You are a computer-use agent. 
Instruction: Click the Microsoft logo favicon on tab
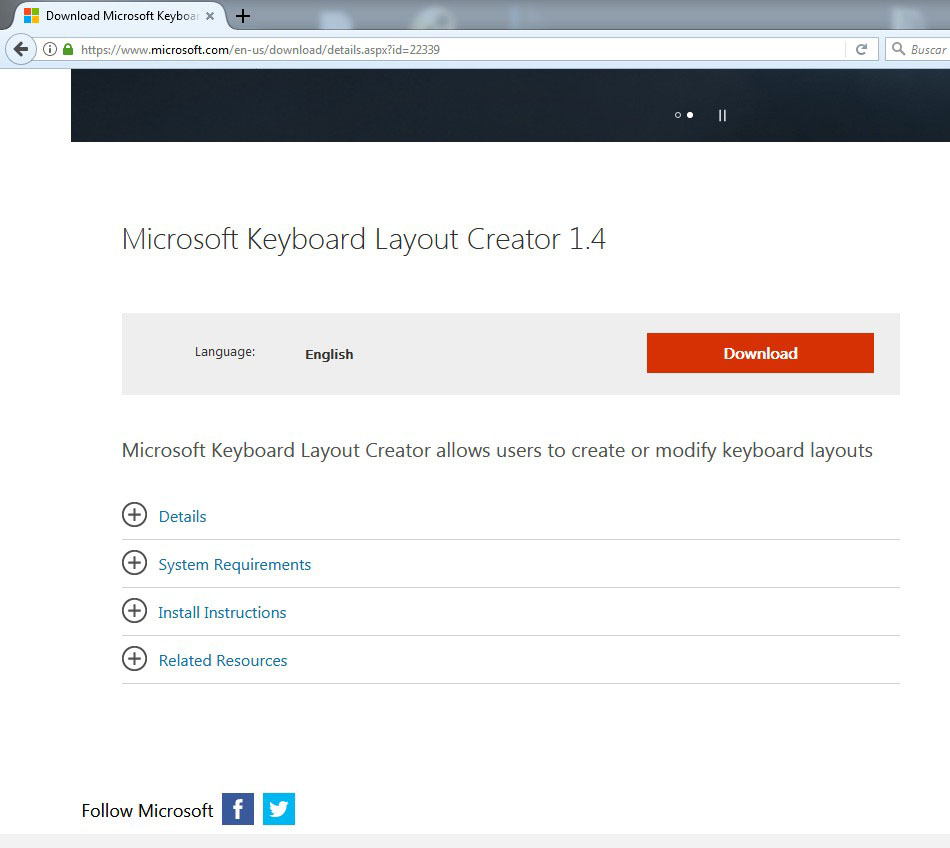point(31,16)
